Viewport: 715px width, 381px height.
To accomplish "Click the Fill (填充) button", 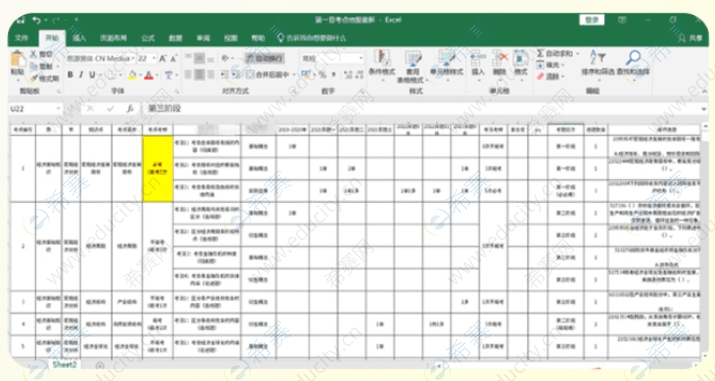I will tap(551, 65).
